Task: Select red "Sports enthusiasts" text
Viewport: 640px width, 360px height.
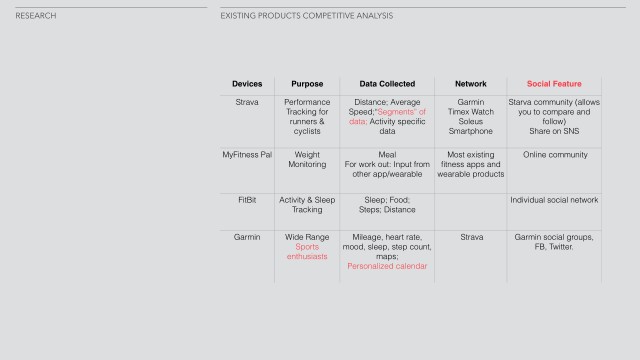Action: [x=307, y=252]
